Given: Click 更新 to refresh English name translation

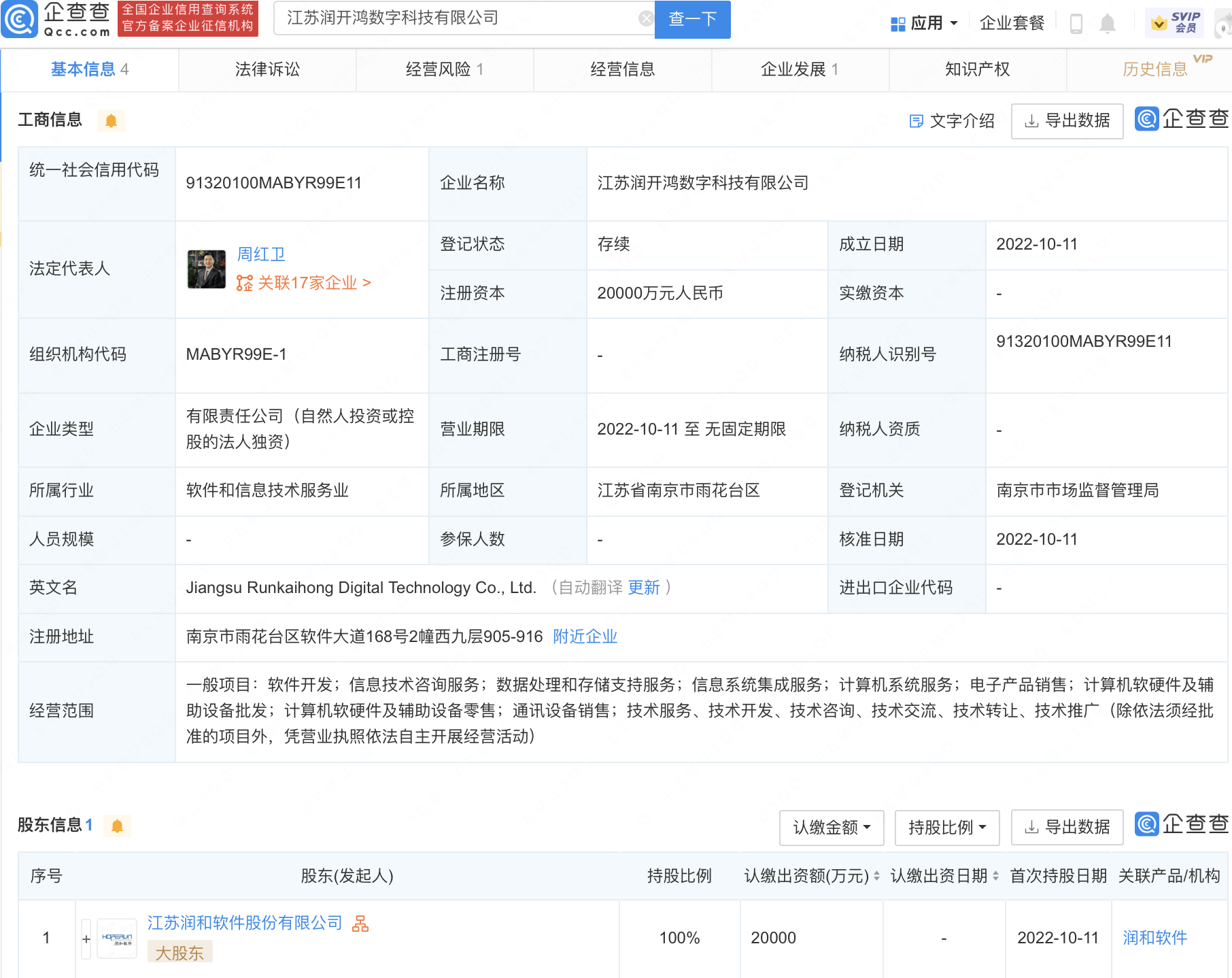Looking at the screenshot, I should tap(643, 588).
